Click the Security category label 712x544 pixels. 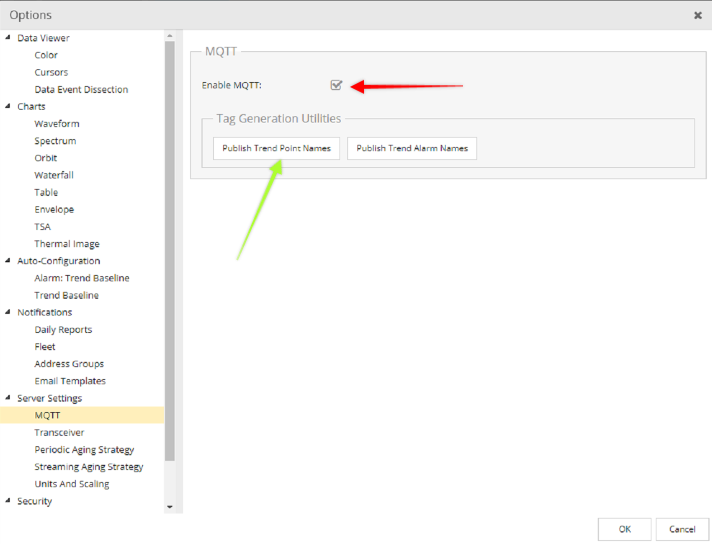(35, 500)
